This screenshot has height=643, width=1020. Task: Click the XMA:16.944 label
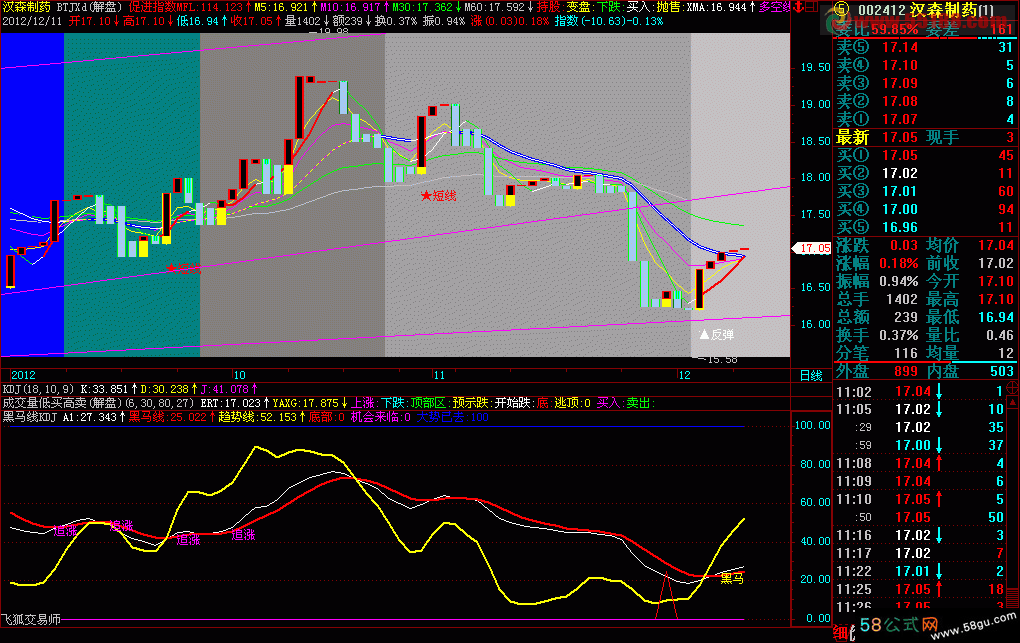[x=716, y=7]
